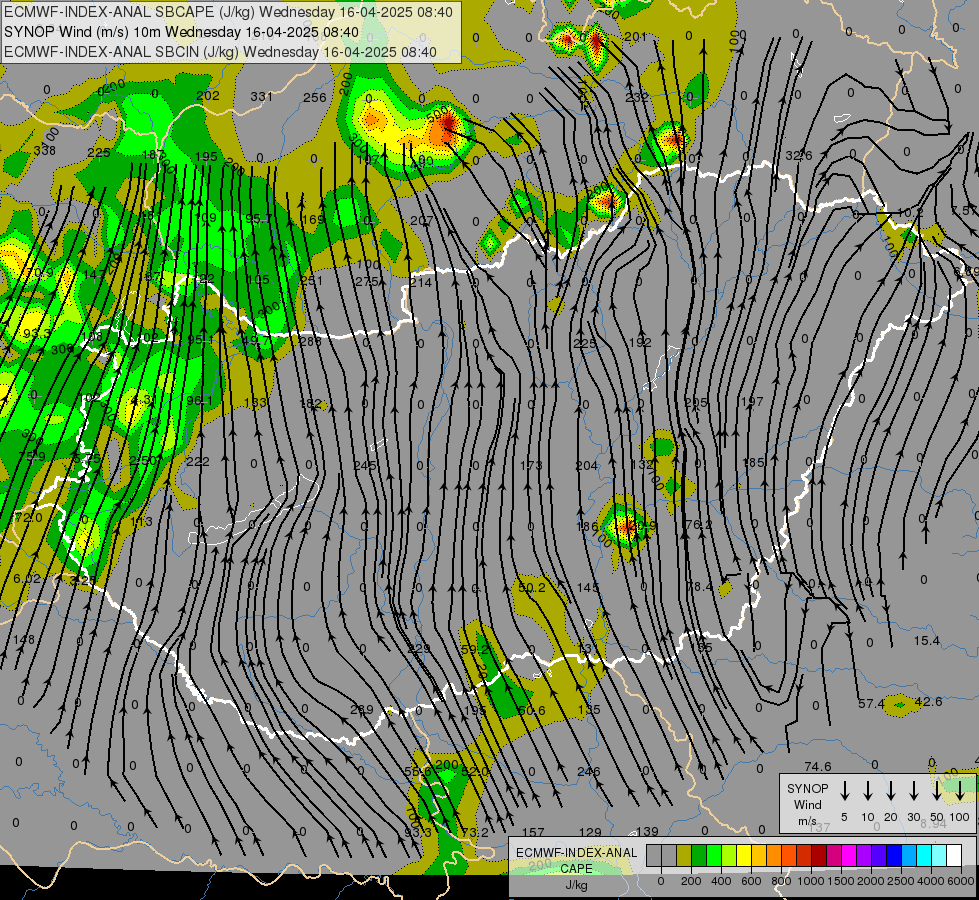This screenshot has width=979, height=900.
Task: Click the '1000' tick label on CAPE scale
Action: [x=810, y=881]
